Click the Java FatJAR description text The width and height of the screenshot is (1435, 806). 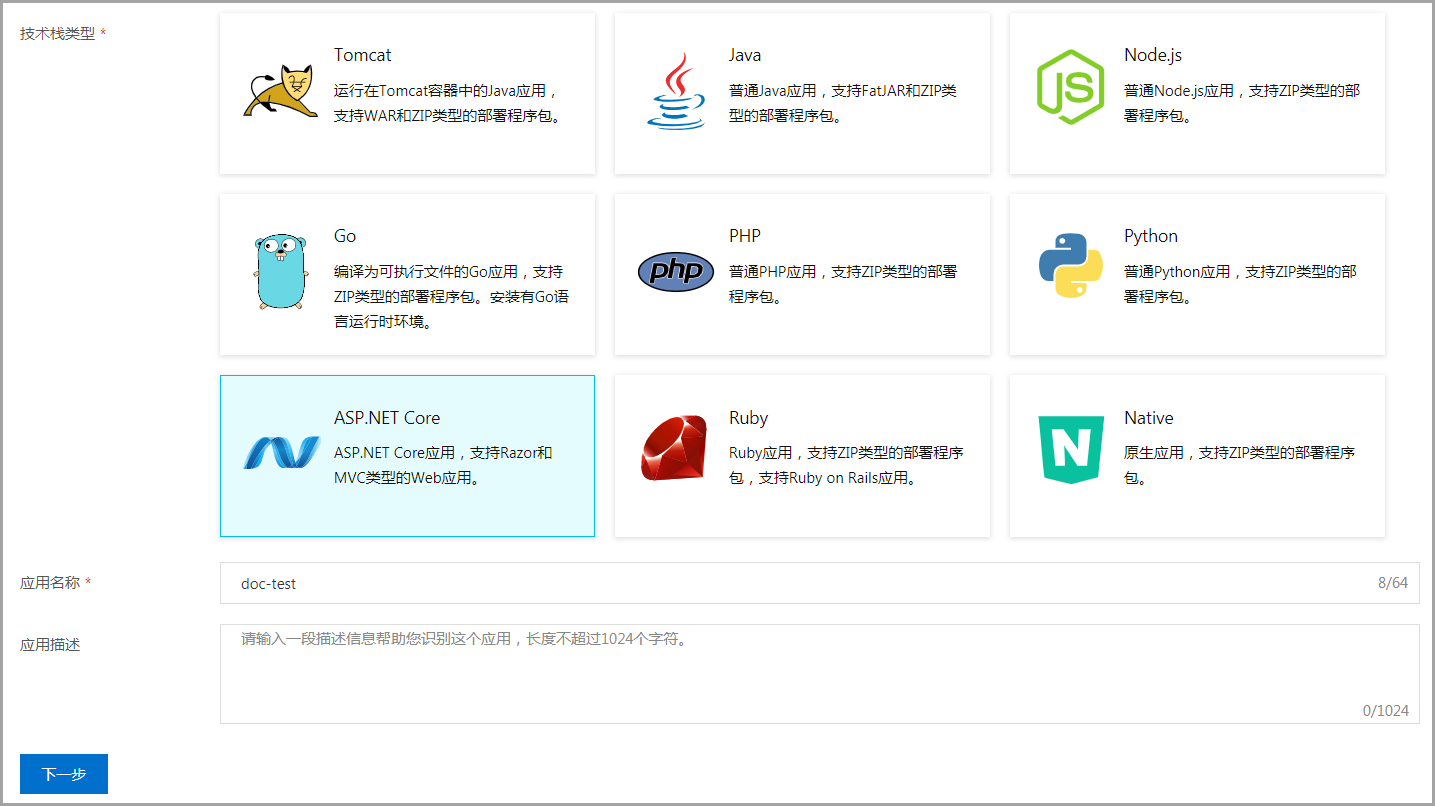click(843, 103)
